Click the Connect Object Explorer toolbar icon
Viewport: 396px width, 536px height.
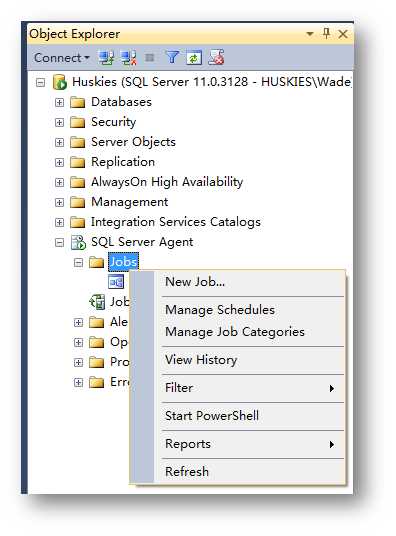106,58
